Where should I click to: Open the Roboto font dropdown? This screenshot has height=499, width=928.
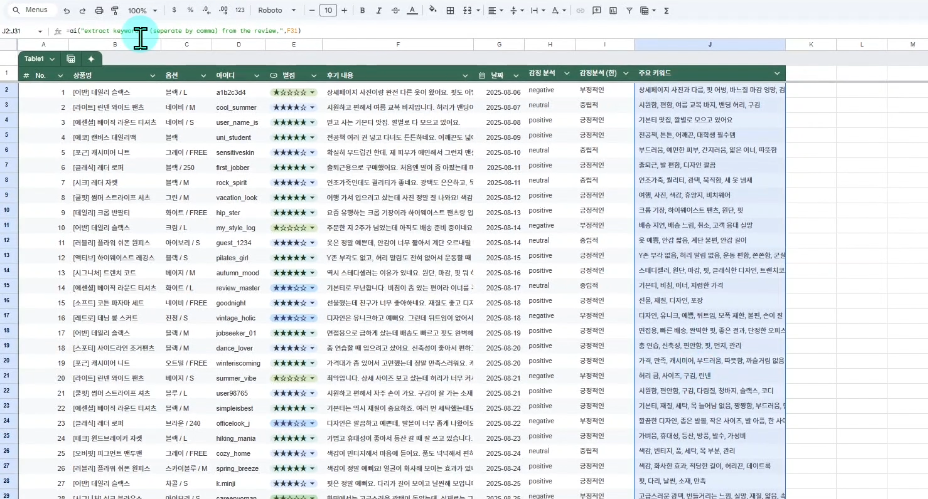click(x=276, y=11)
